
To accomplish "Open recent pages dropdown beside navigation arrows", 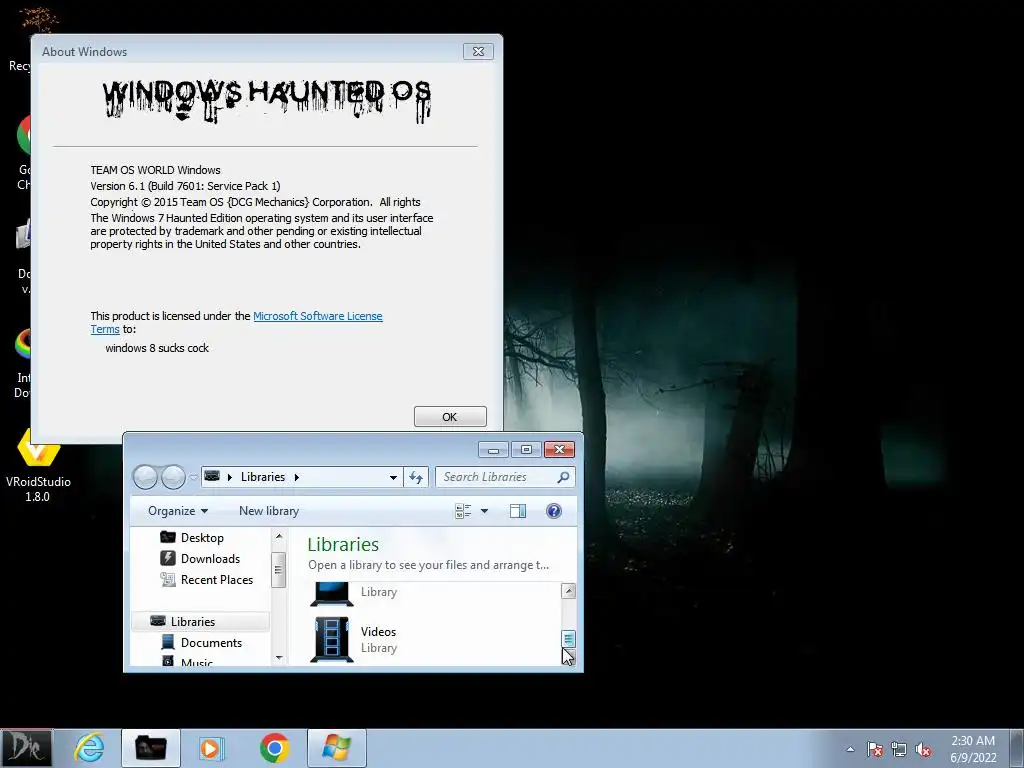I will (x=193, y=477).
